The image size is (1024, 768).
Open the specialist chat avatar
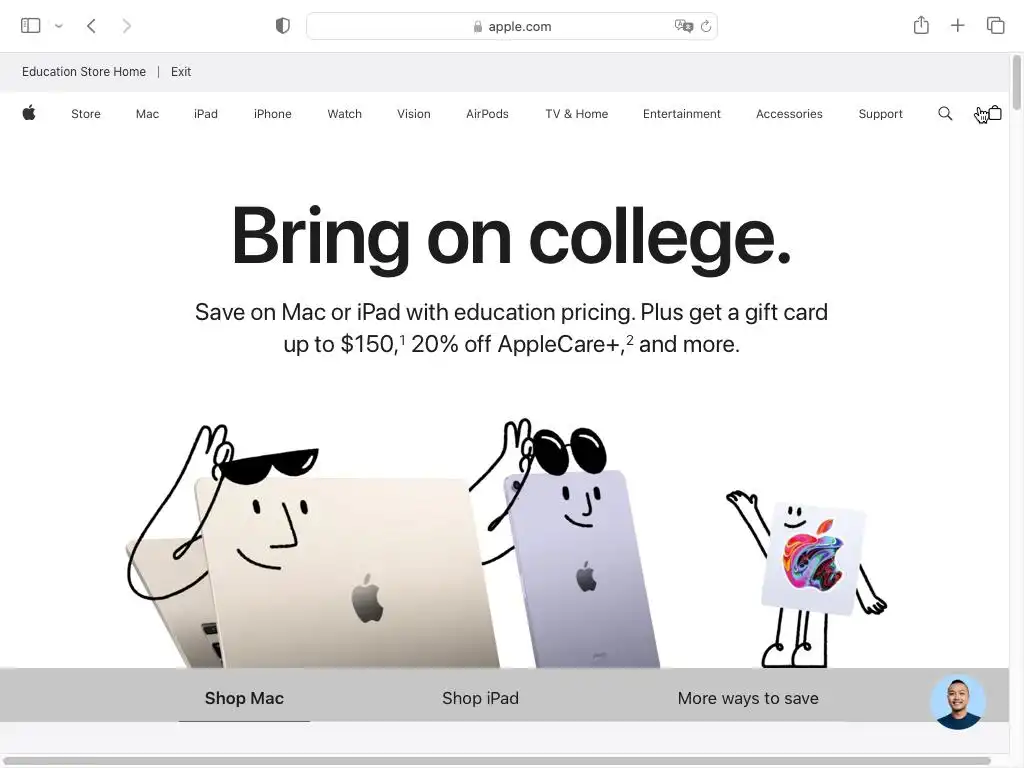[x=957, y=702]
